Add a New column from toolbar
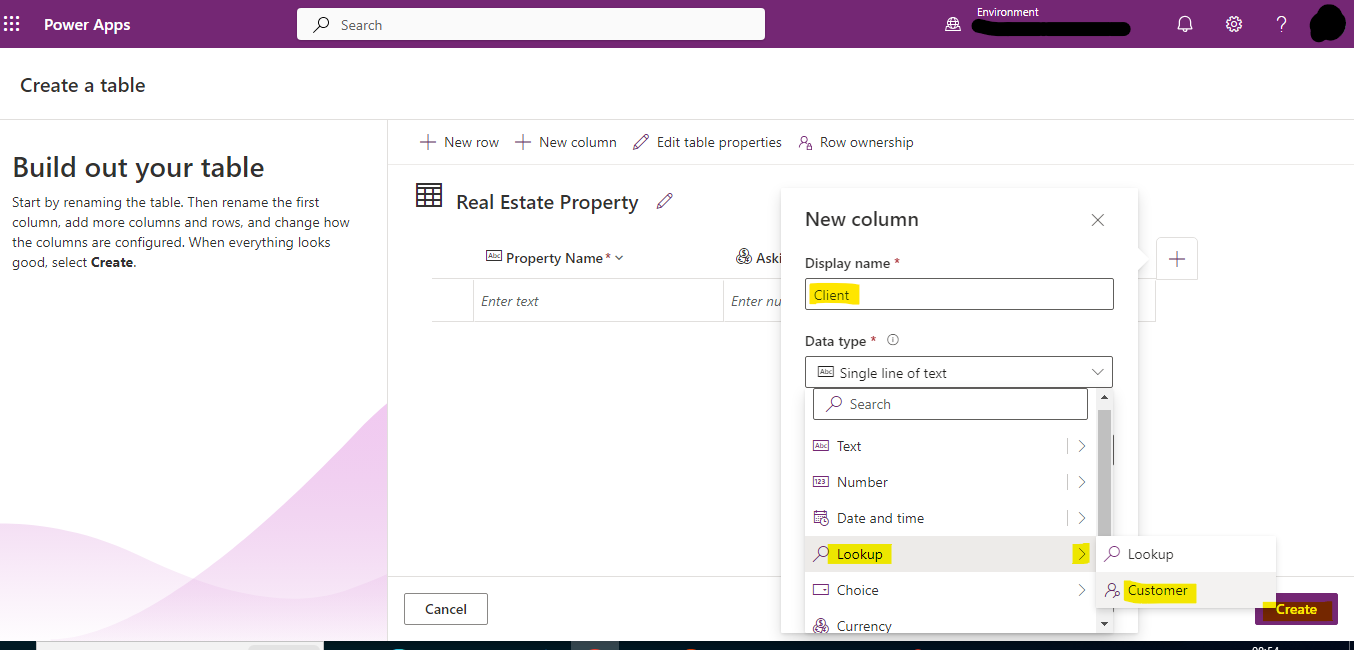Viewport: 1354px width, 650px height. click(x=566, y=142)
